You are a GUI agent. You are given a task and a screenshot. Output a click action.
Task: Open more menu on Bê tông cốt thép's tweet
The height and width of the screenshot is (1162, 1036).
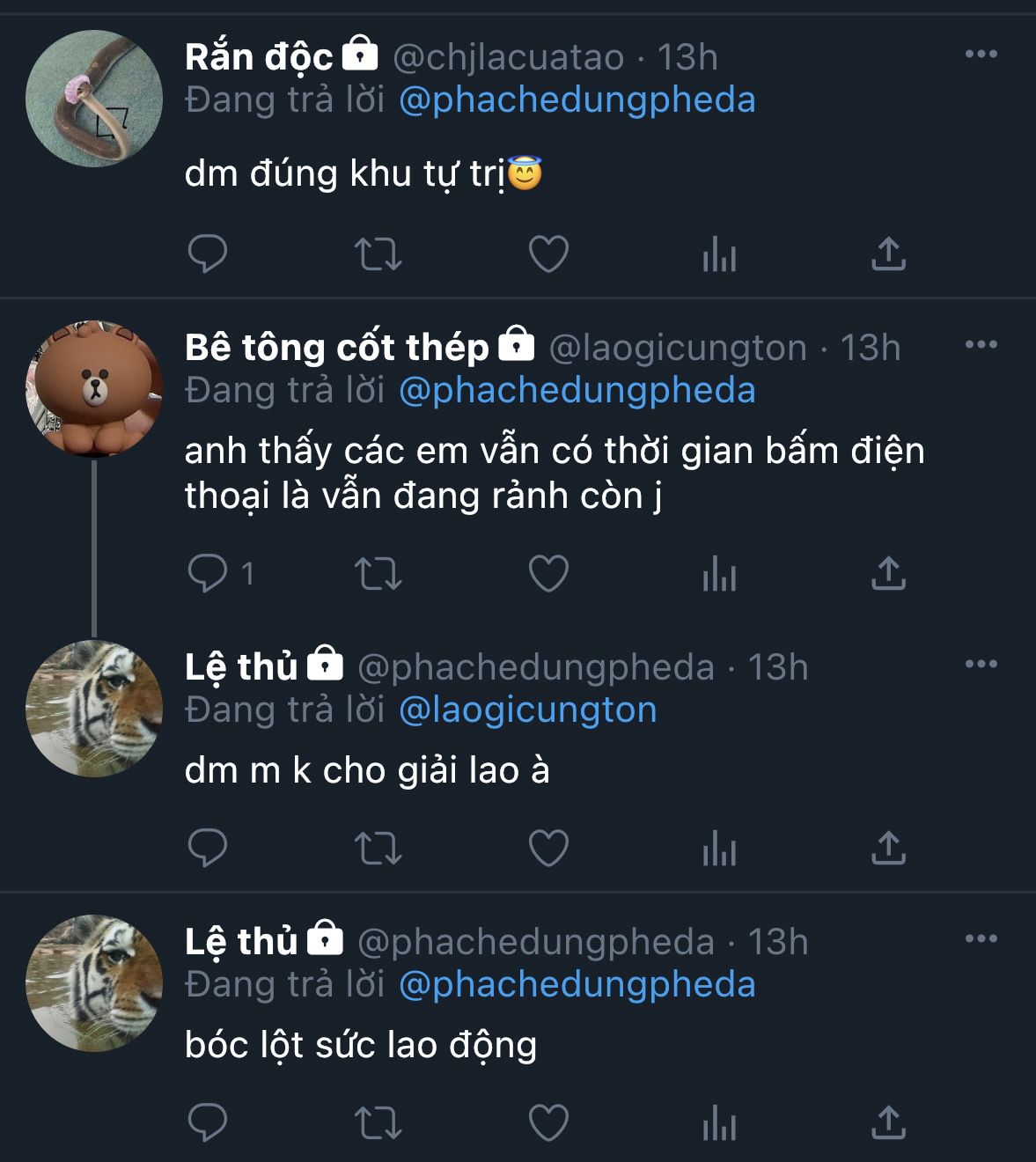[981, 344]
